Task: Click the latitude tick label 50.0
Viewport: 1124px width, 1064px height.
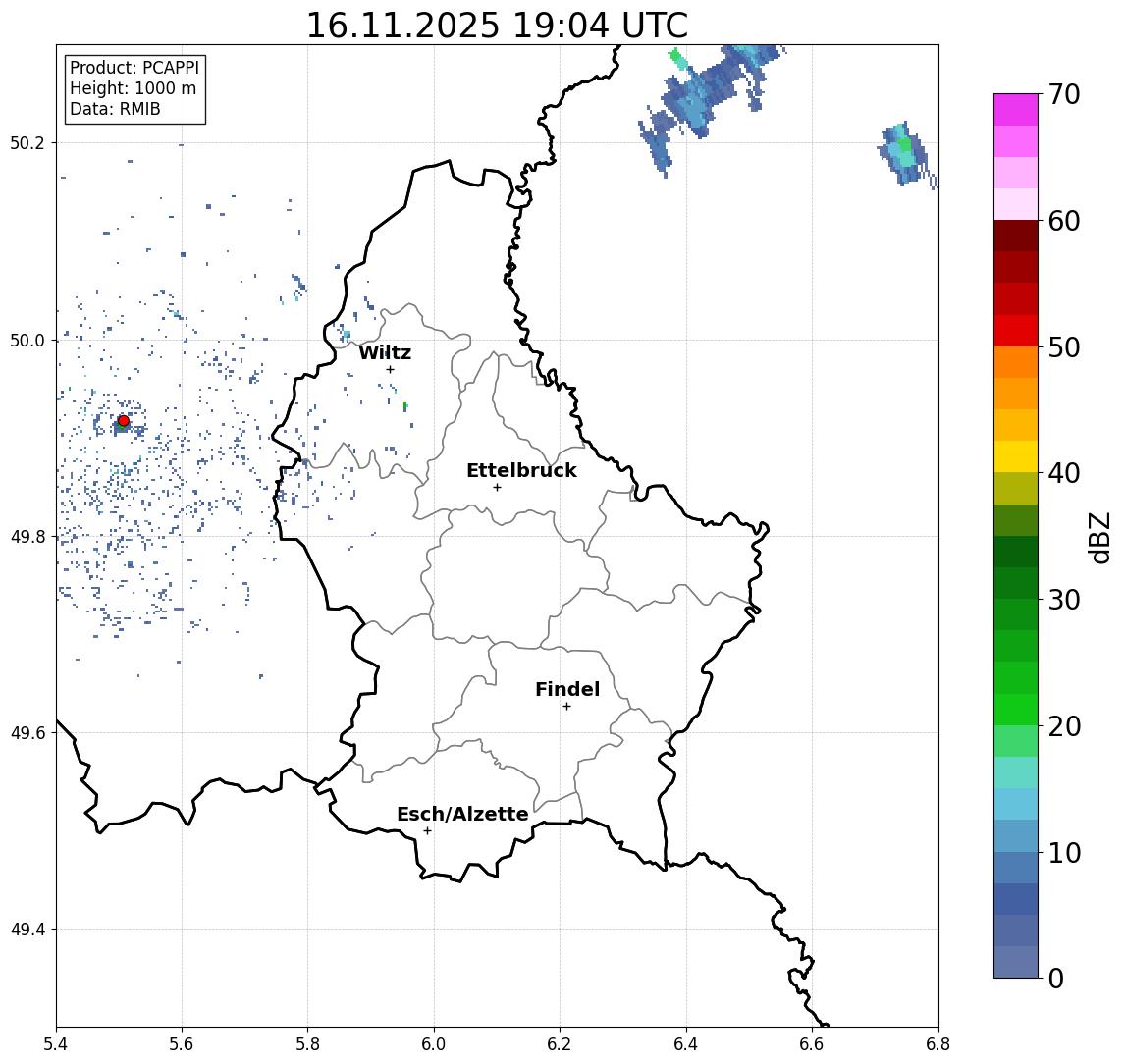Action: [x=27, y=340]
